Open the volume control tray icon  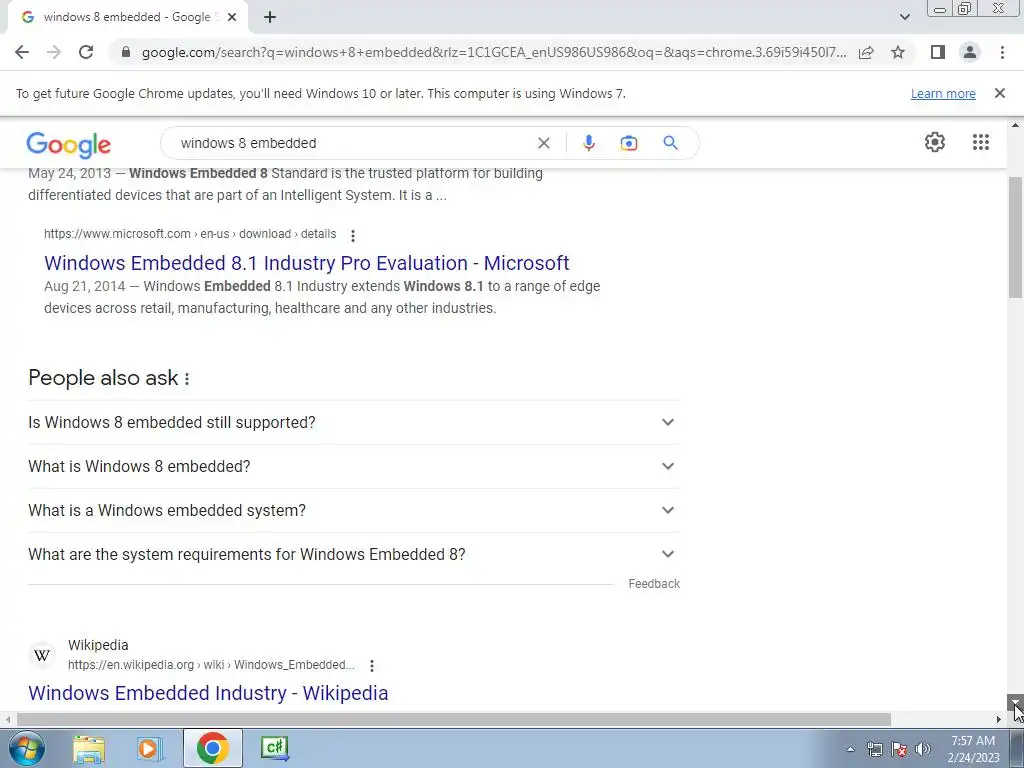(923, 750)
